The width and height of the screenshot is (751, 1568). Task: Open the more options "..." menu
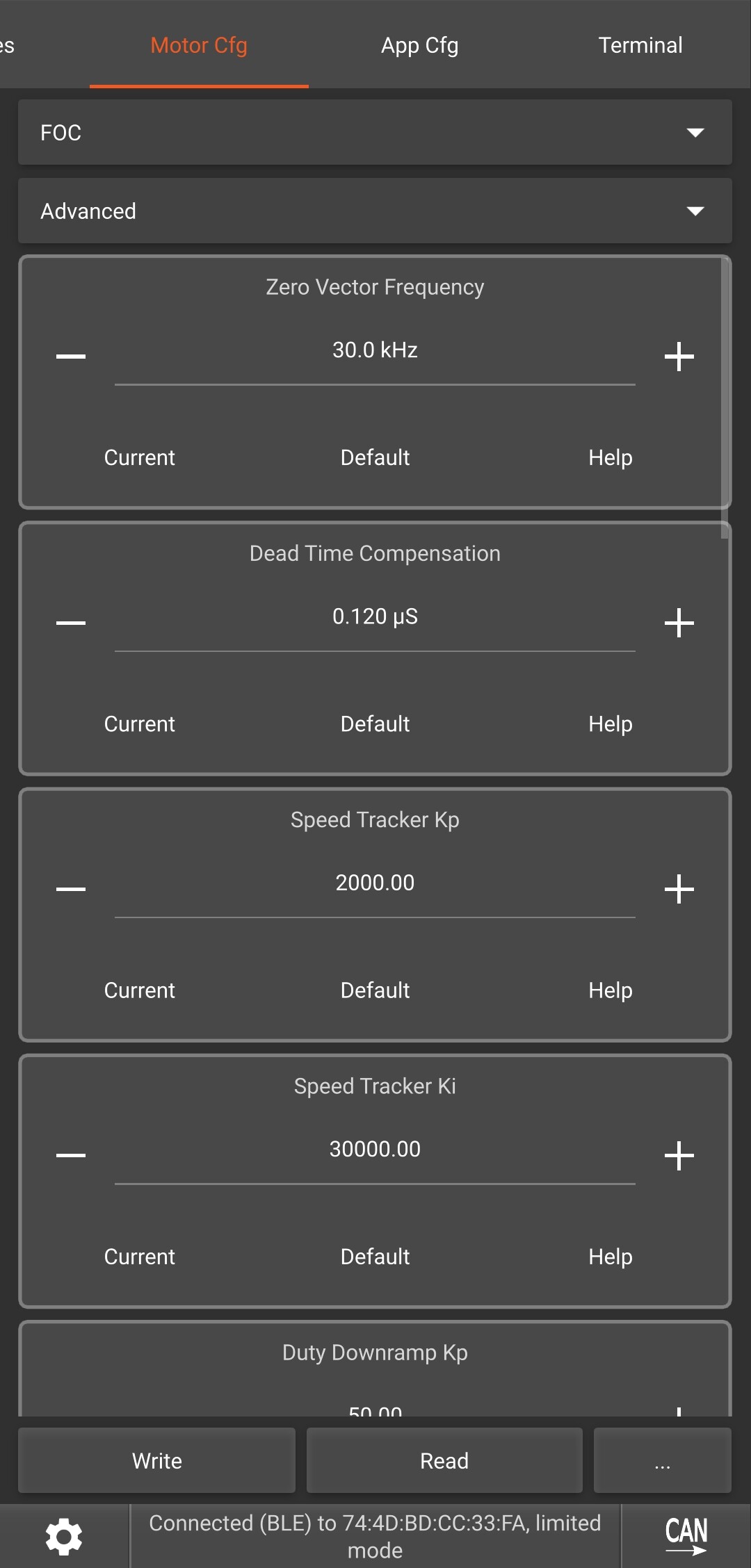[662, 1460]
